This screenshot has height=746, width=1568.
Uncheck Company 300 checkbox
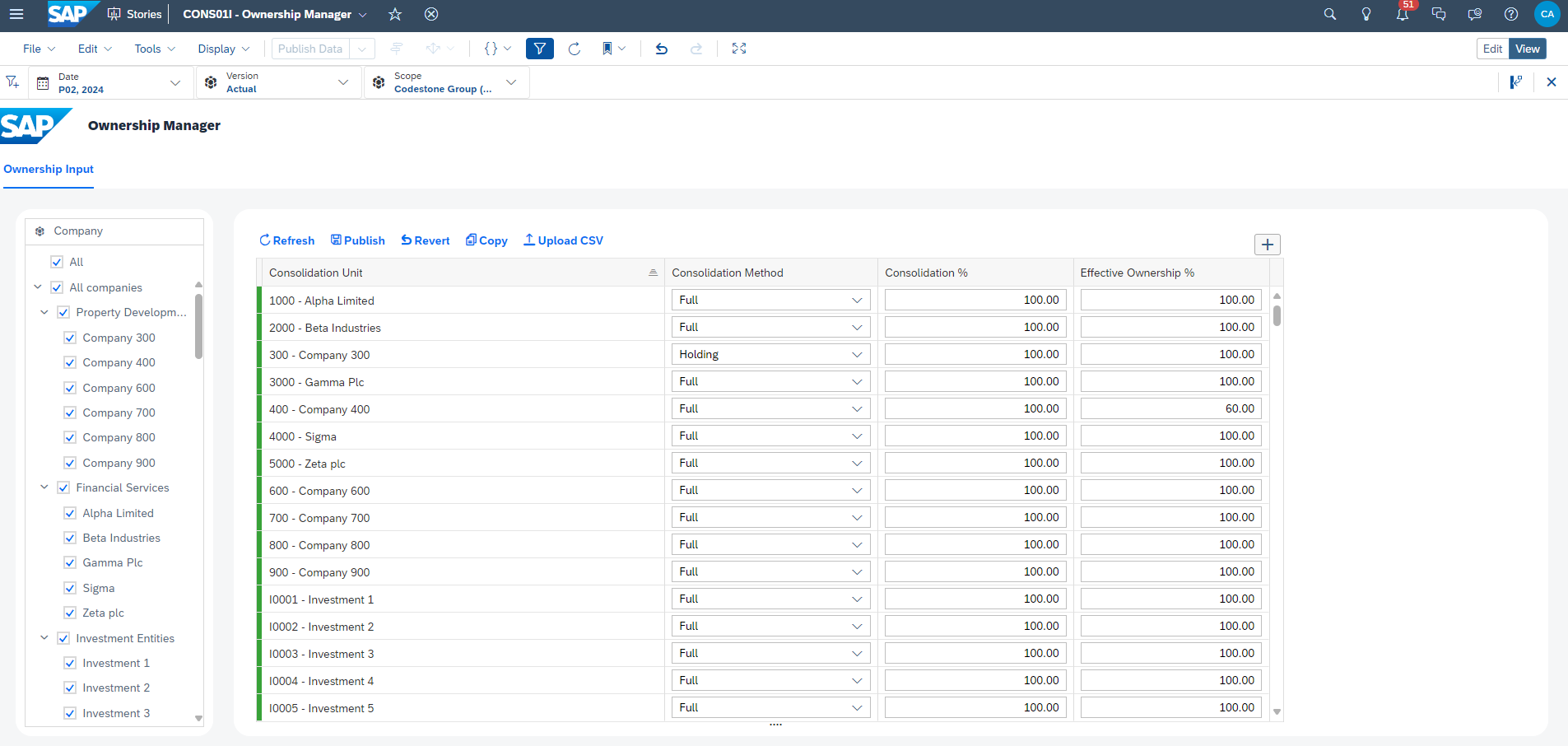tap(70, 338)
